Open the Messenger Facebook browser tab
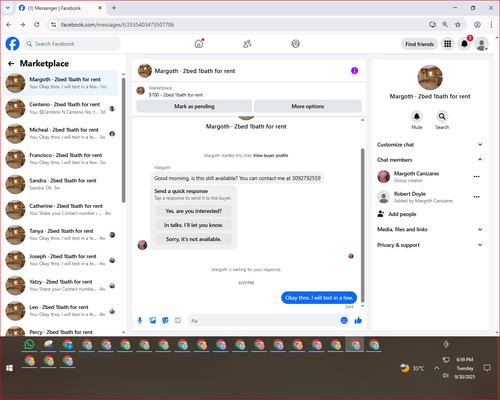Viewport: 500px width, 400px height. point(61,8)
